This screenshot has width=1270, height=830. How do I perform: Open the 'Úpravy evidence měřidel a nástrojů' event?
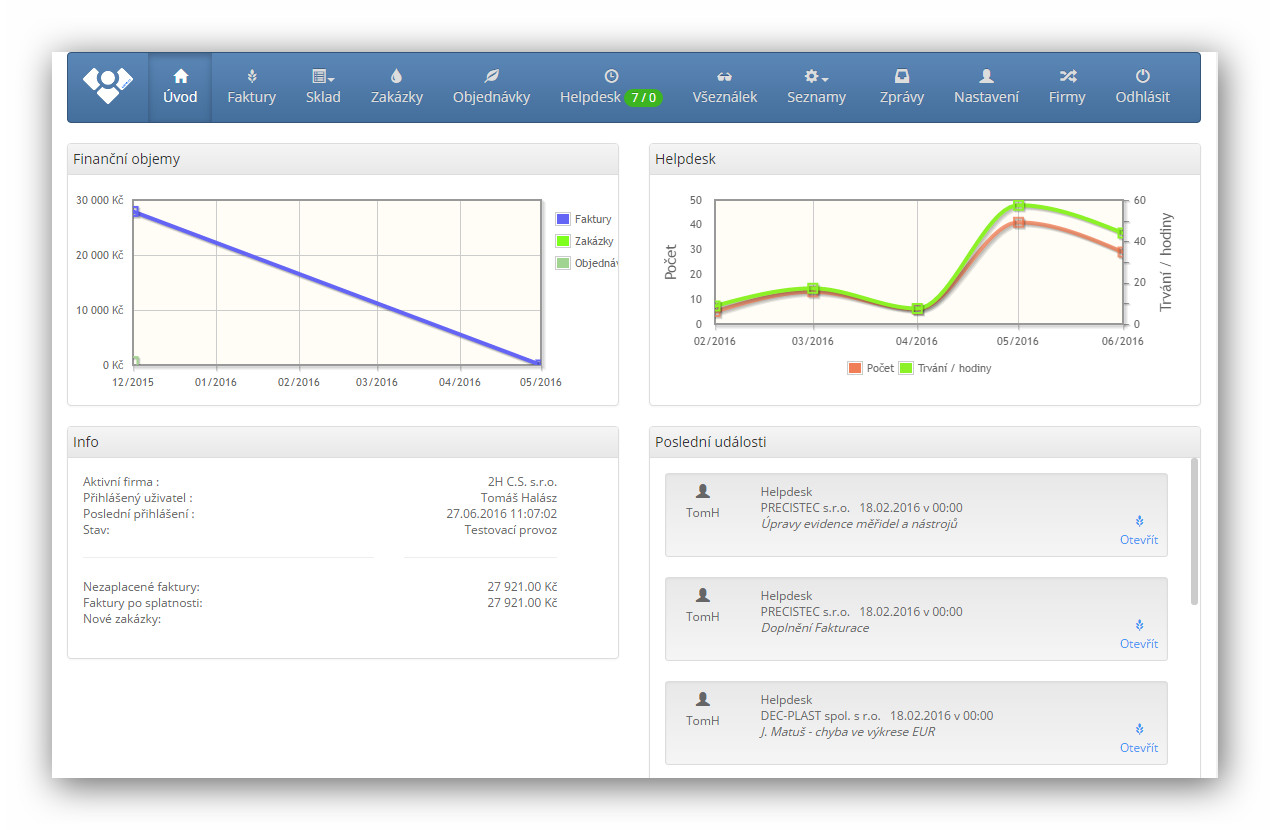(x=1138, y=539)
